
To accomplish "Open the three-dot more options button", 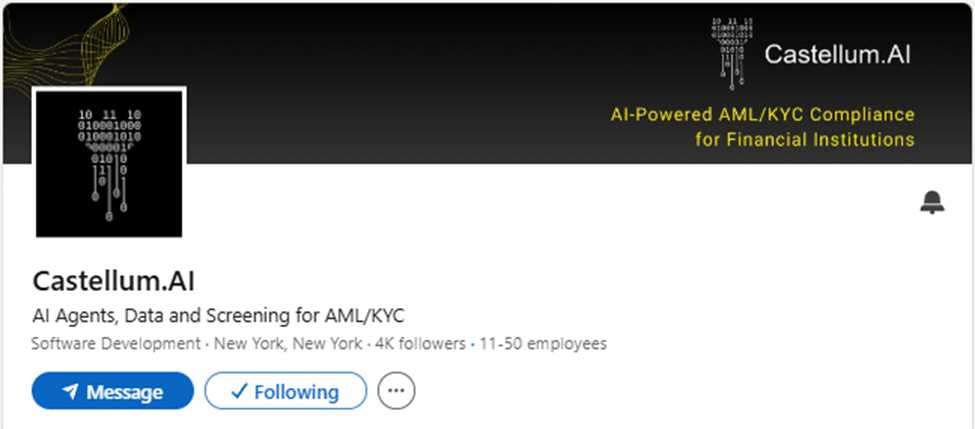I will [396, 390].
